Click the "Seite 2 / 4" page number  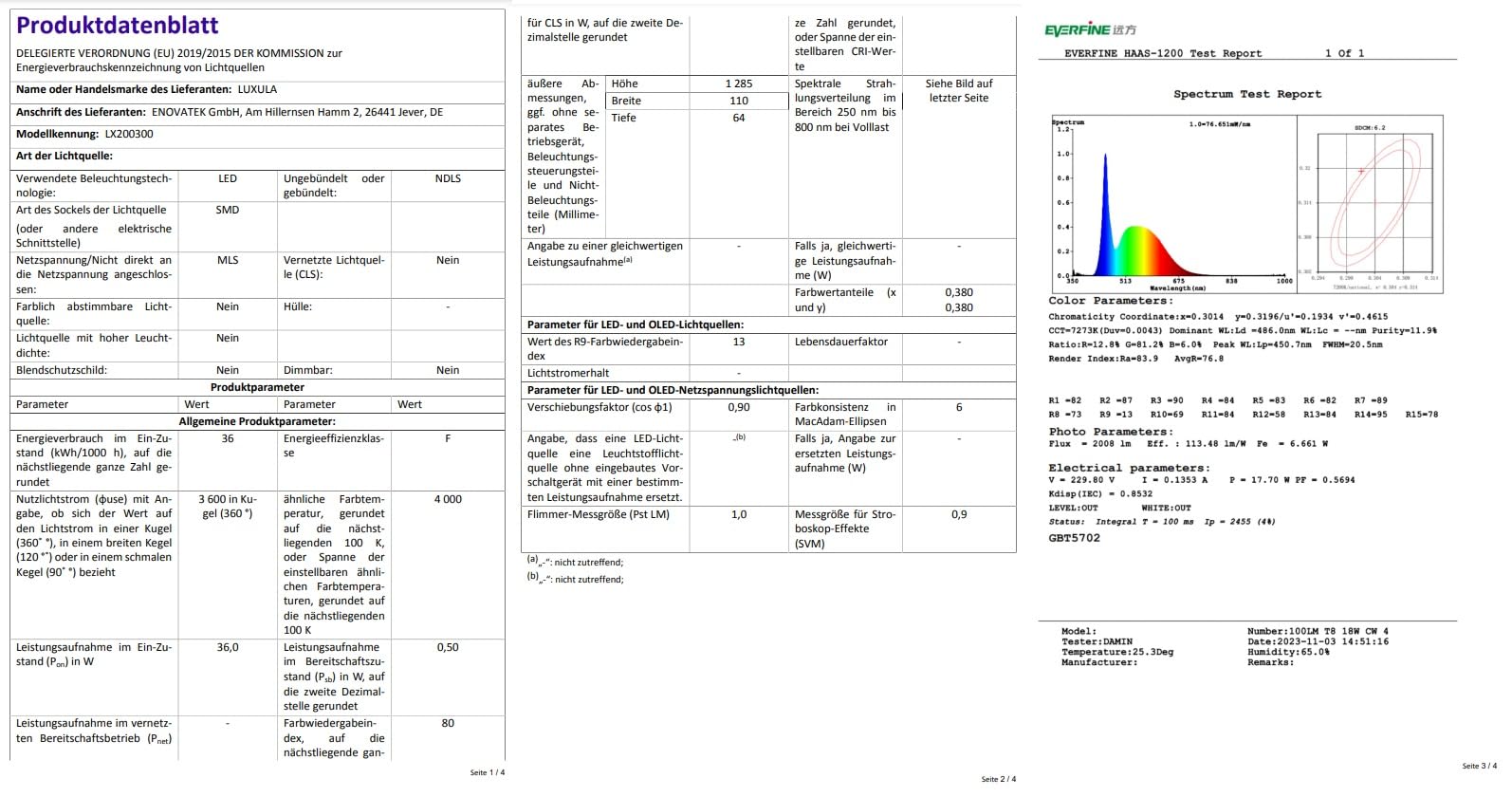pos(999,779)
